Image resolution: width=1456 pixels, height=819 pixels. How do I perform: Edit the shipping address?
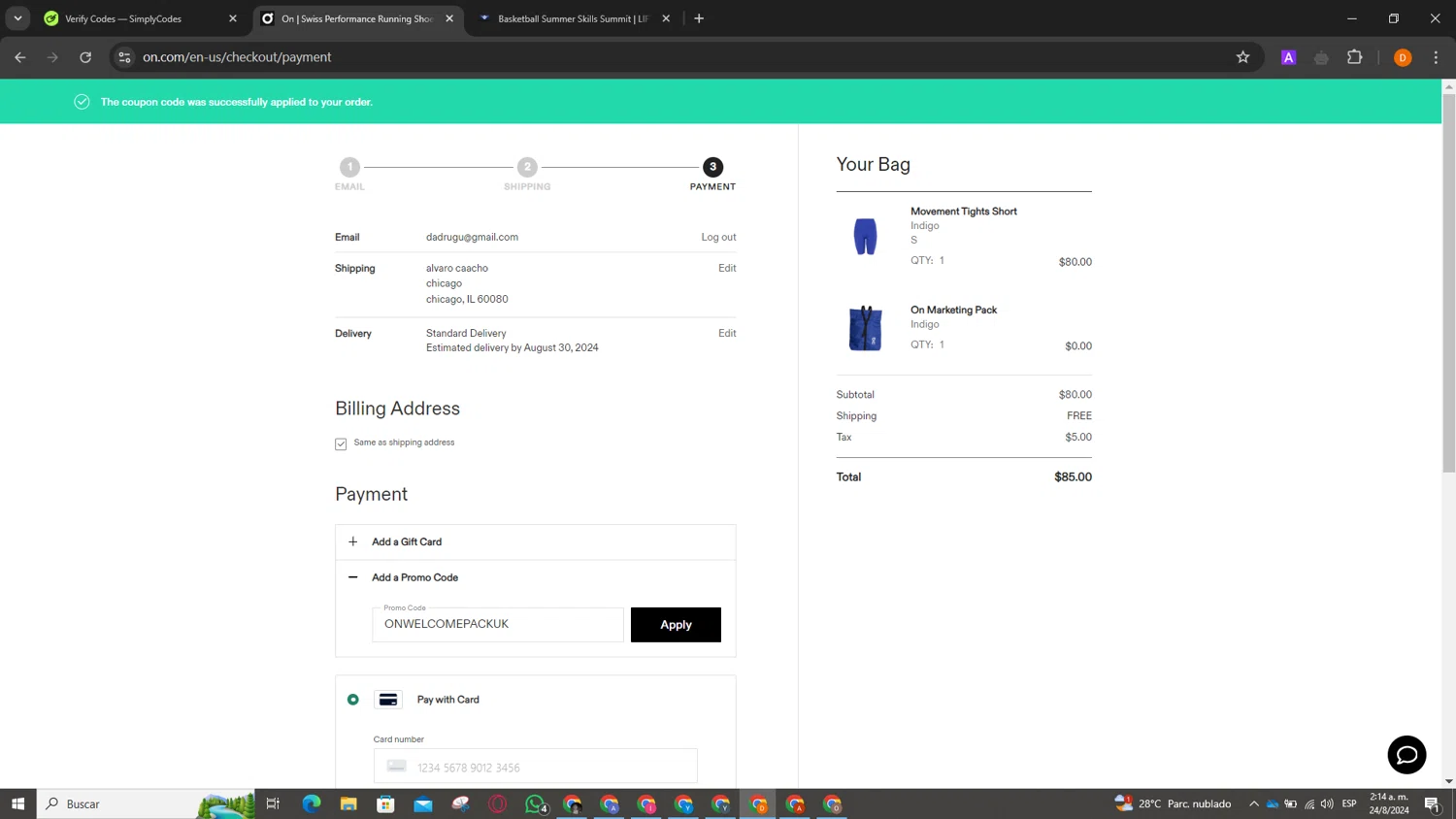pos(727,268)
